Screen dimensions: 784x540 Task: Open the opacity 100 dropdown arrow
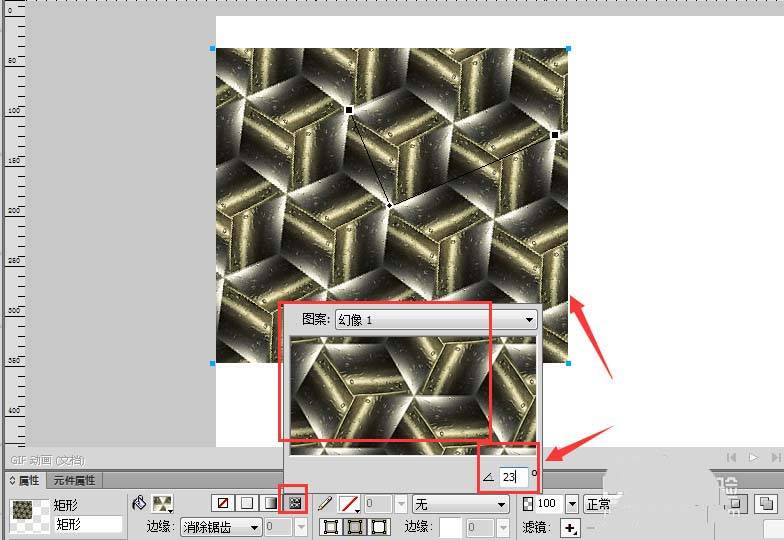(x=572, y=504)
